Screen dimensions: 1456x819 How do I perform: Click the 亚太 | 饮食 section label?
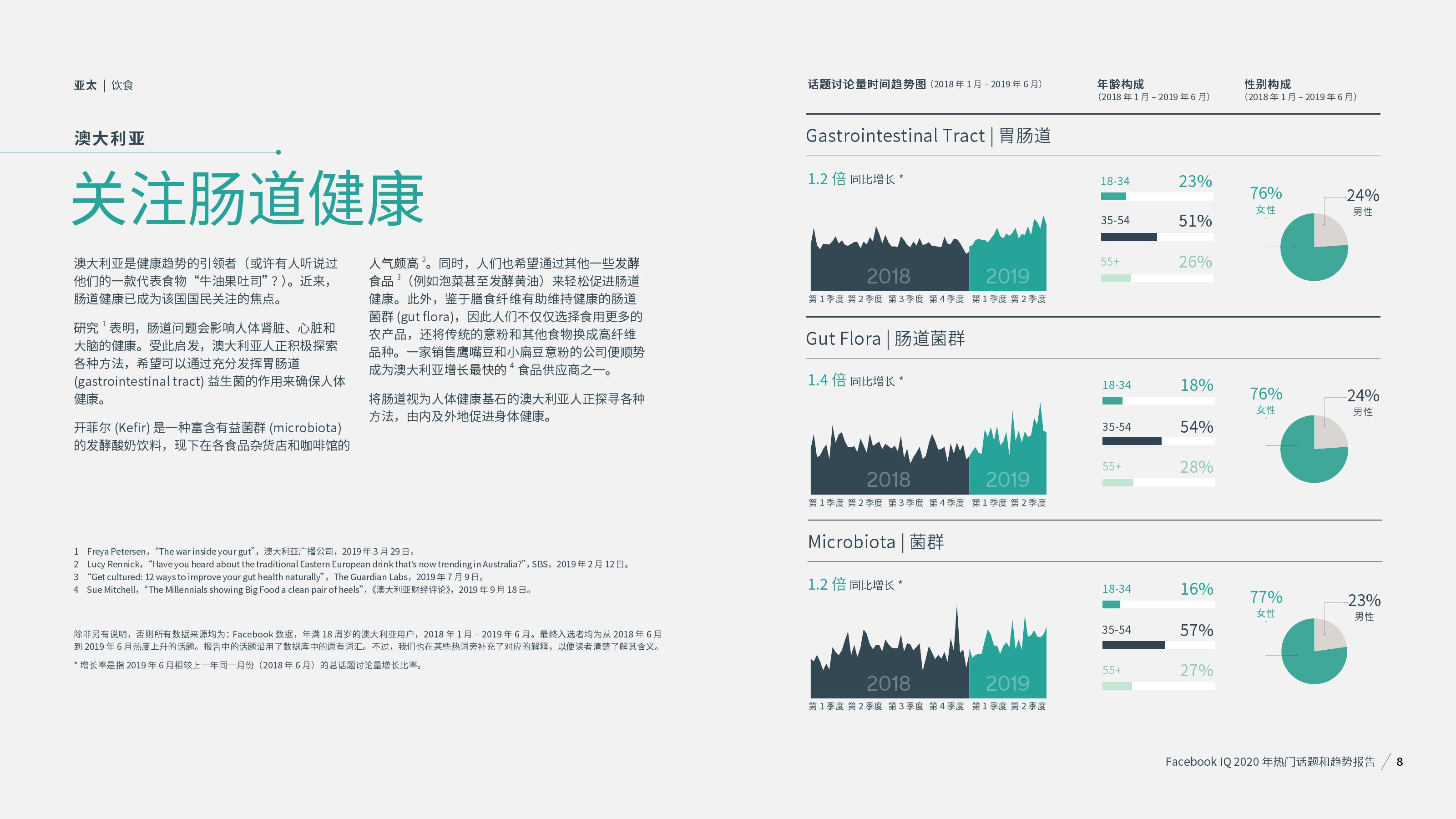(103, 86)
